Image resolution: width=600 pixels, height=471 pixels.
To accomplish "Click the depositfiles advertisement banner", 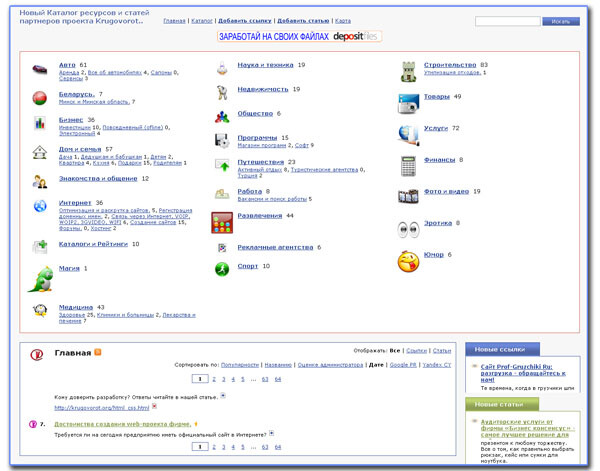I will pos(300,37).
